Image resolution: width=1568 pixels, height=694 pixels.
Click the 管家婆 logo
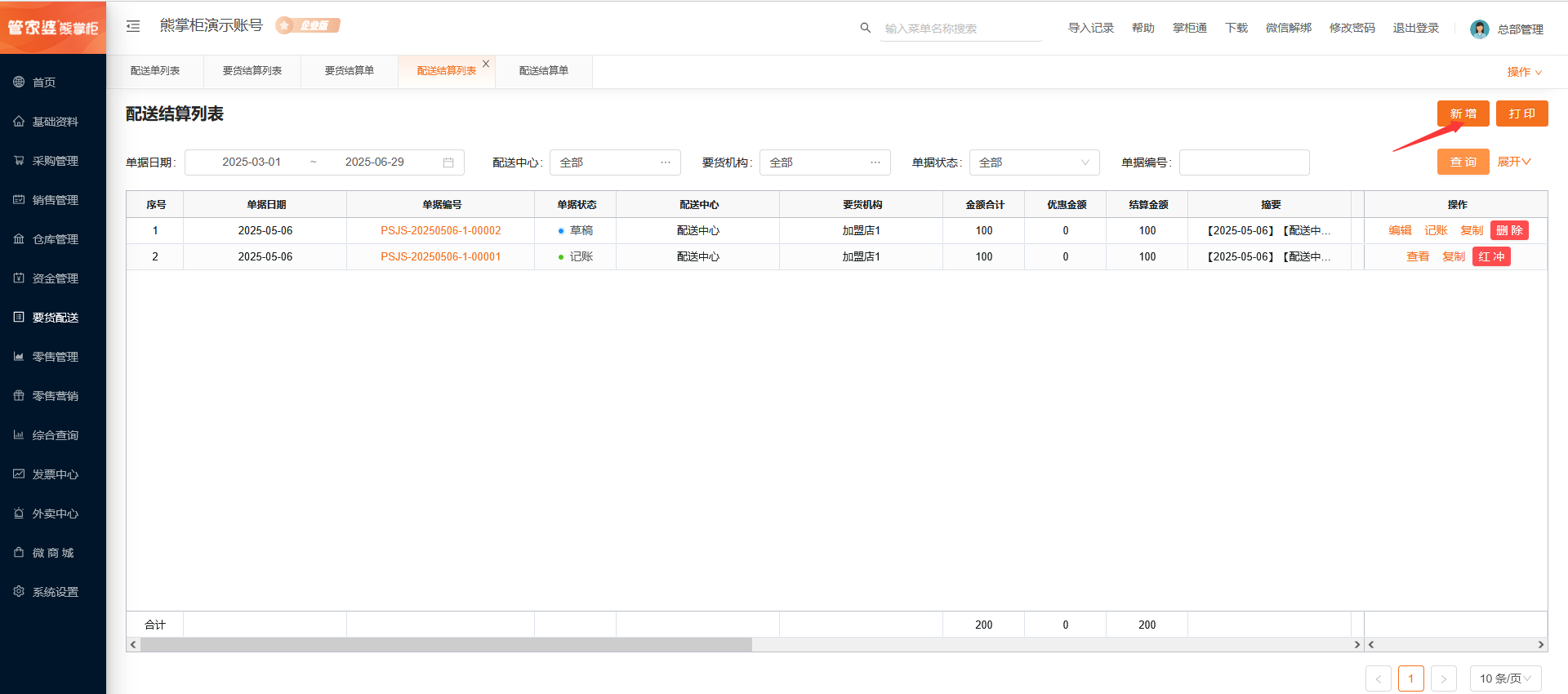pyautogui.click(x=53, y=27)
